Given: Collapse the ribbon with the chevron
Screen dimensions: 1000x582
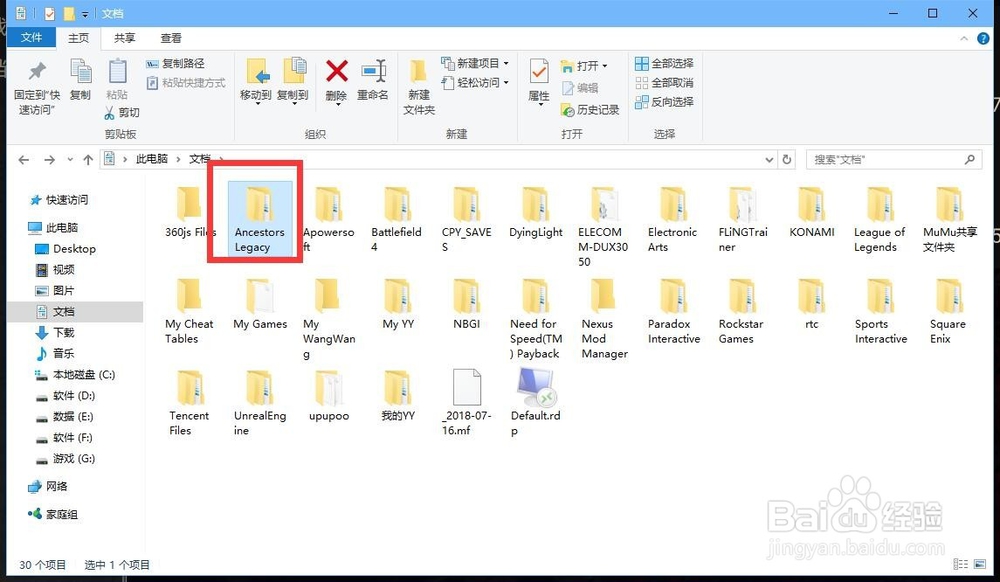Looking at the screenshot, I should click(x=964, y=39).
